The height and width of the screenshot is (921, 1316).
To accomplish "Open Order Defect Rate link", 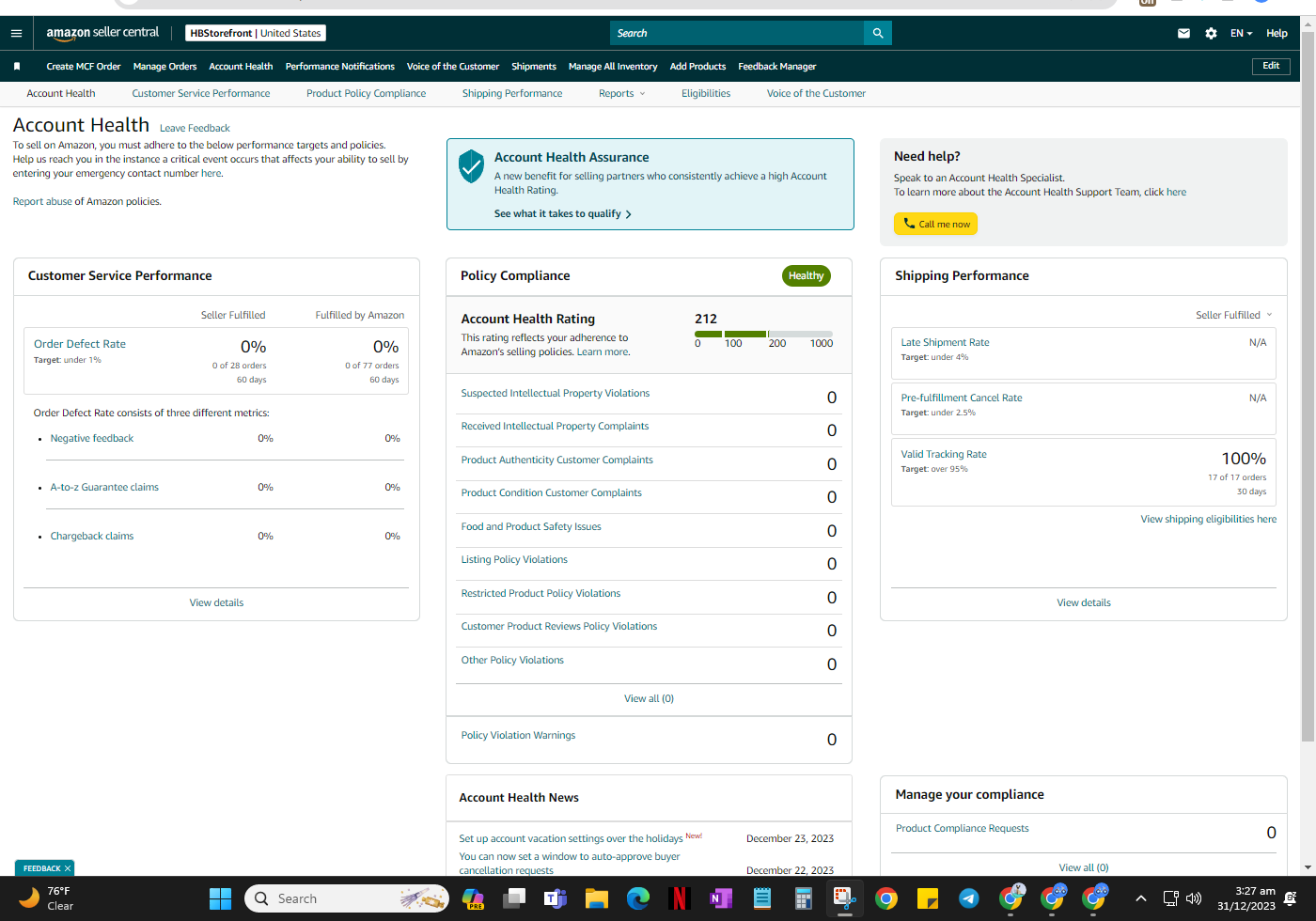I will 80,344.
